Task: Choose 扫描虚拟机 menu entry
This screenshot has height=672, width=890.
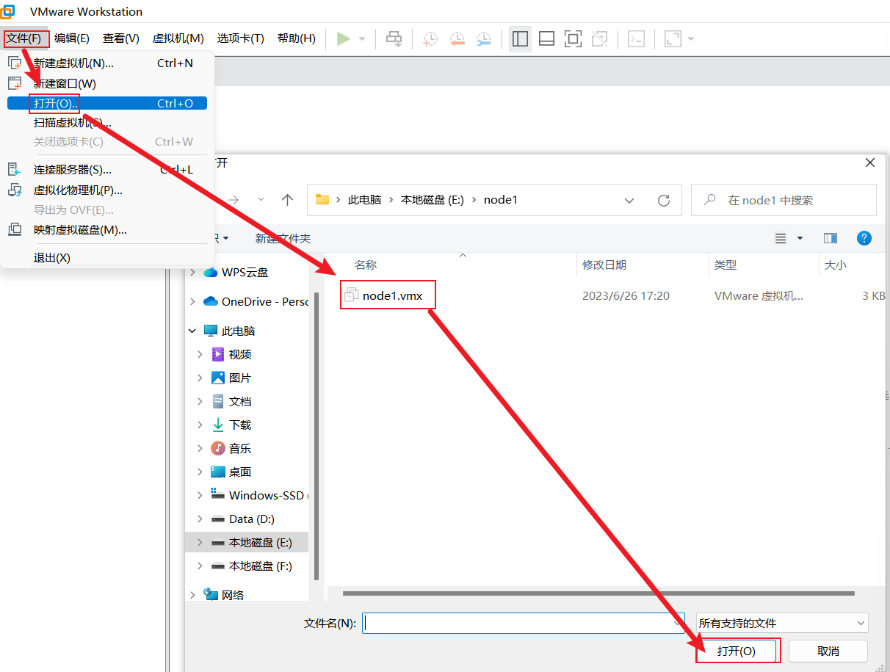Action: 107,123
